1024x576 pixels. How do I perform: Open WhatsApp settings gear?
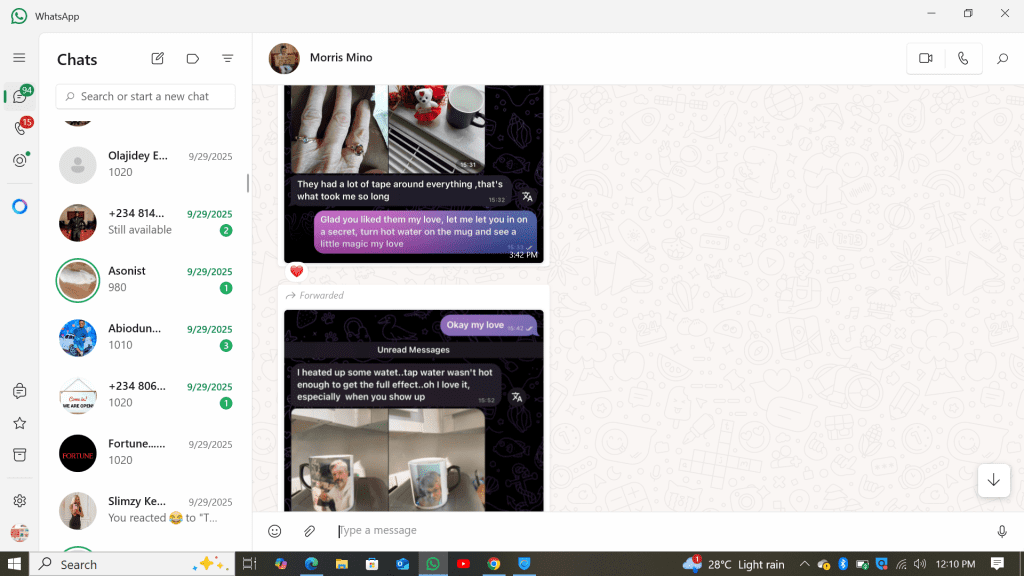(x=19, y=500)
